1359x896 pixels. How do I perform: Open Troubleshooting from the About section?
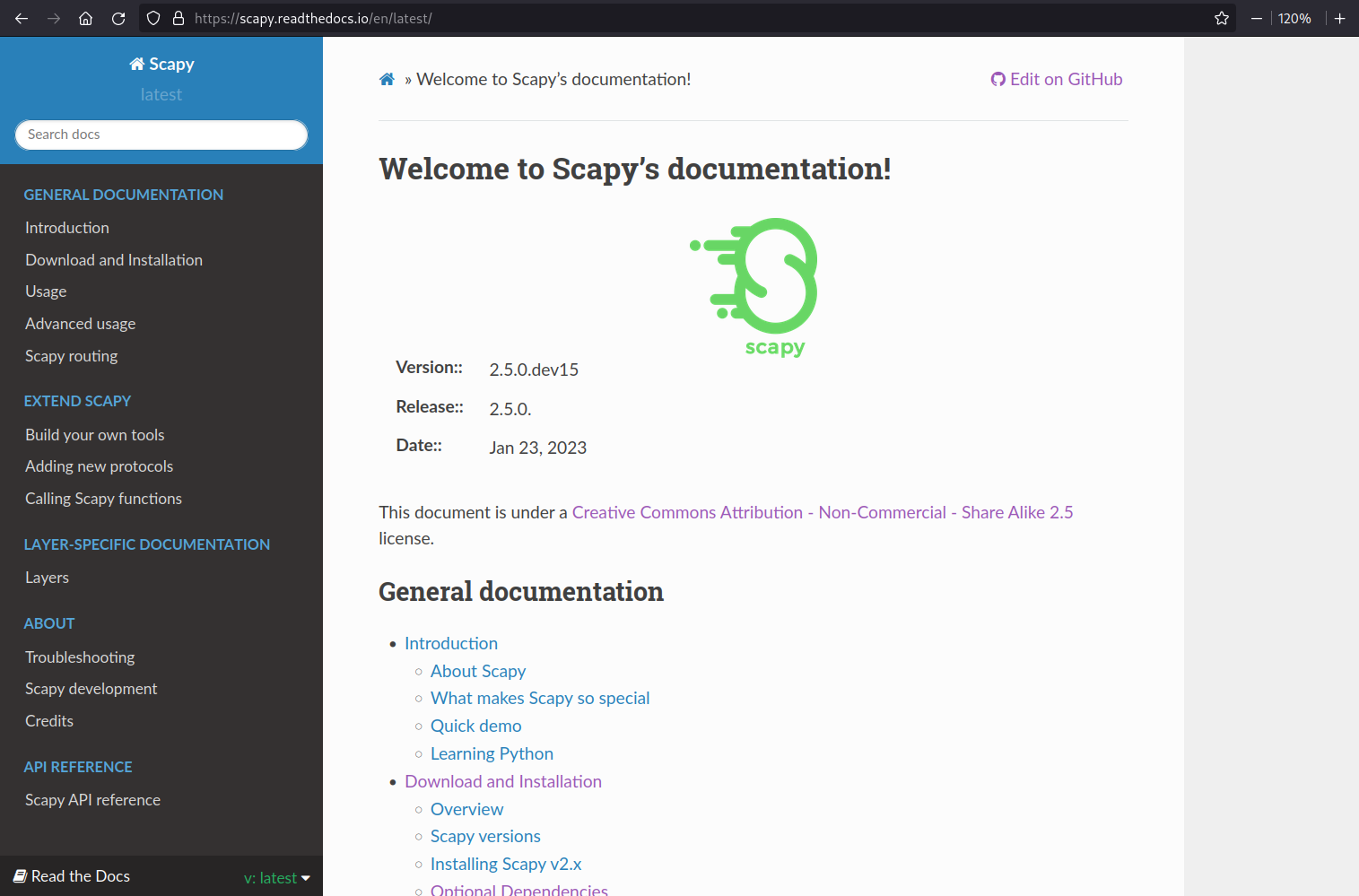[x=79, y=657]
